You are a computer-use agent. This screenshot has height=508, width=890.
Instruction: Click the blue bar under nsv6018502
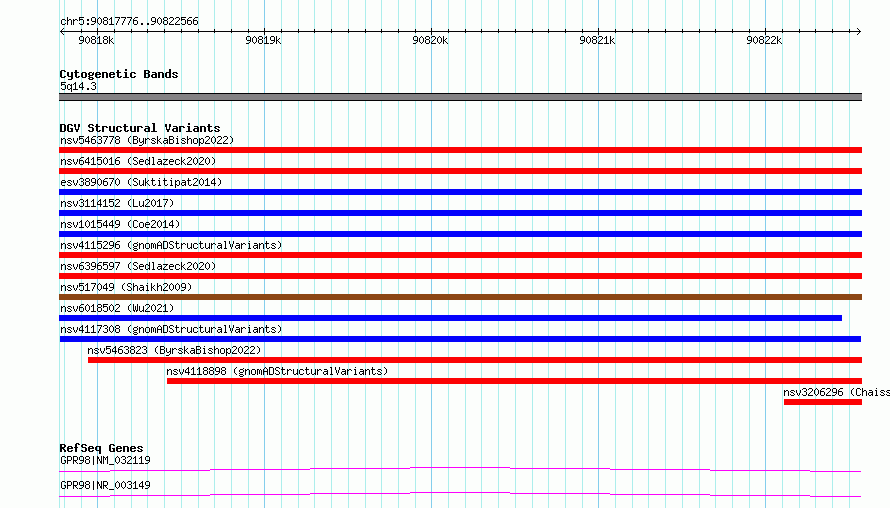(x=450, y=318)
